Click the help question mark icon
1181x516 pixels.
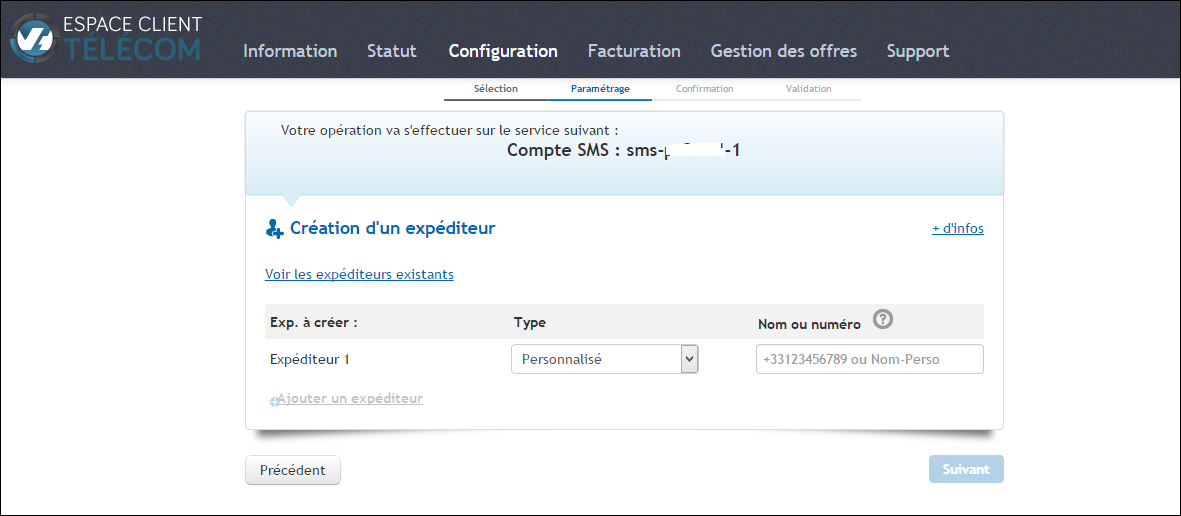click(x=883, y=319)
